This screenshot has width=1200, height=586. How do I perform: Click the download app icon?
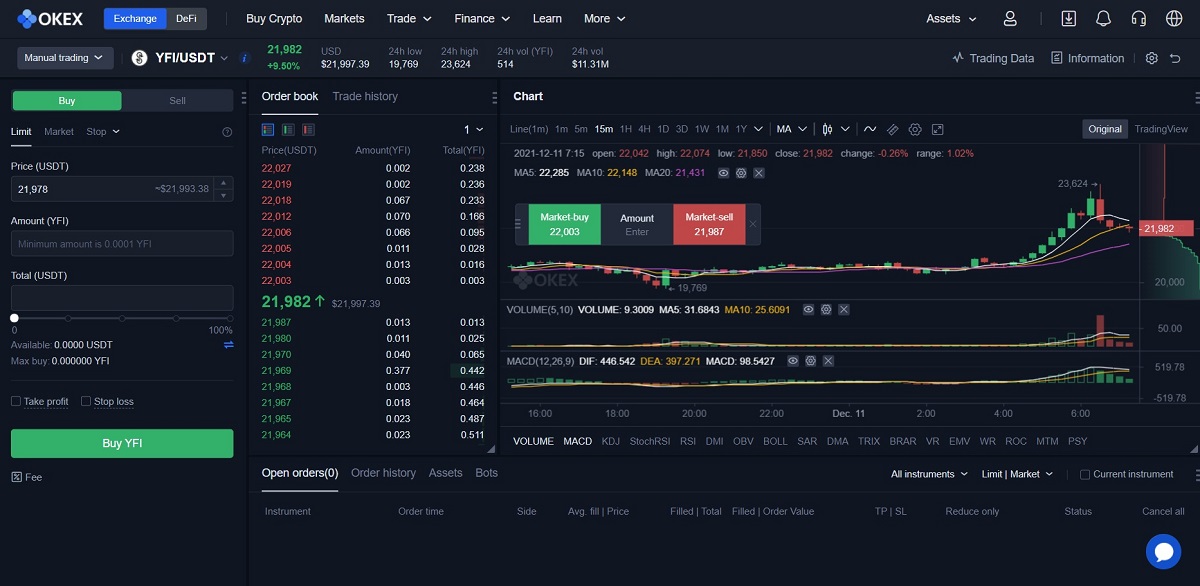point(1069,19)
